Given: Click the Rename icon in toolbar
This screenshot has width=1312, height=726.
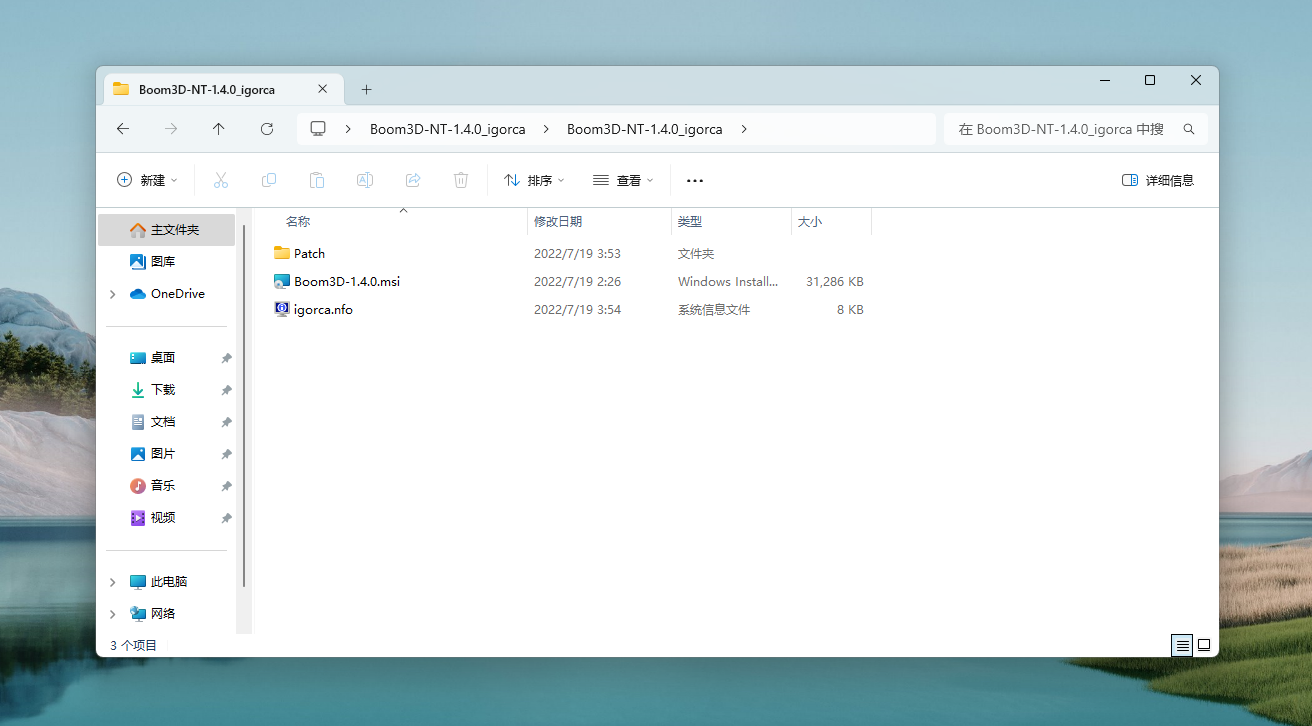Looking at the screenshot, I should 365,180.
